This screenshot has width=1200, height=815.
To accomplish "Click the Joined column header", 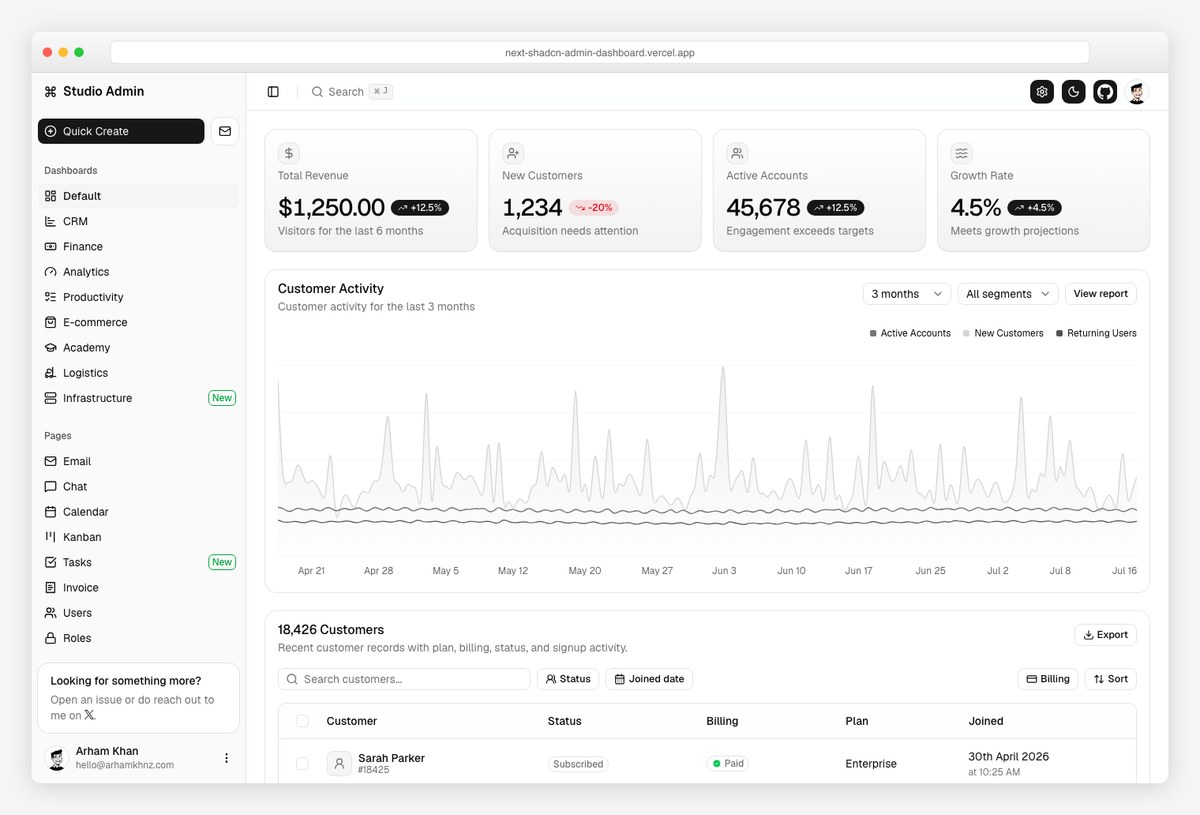I will [x=986, y=721].
